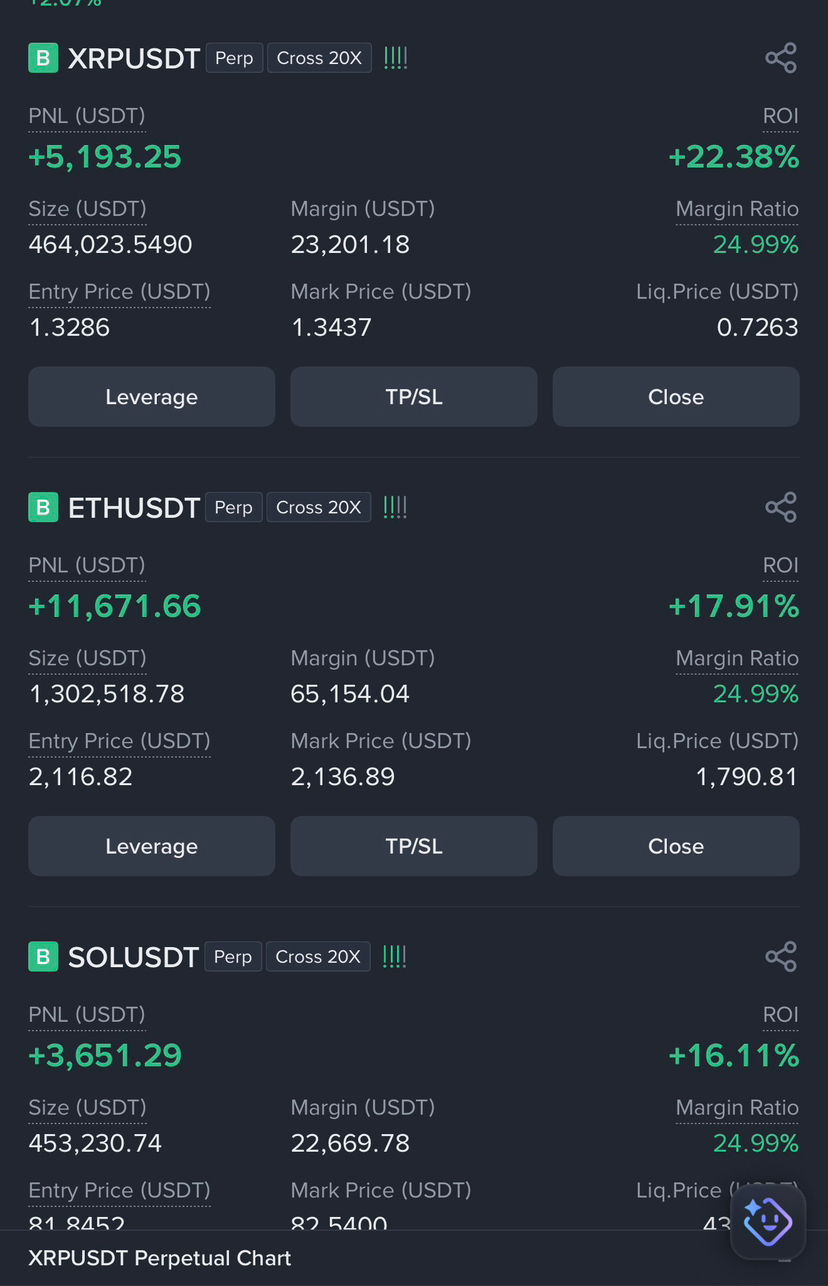Screen dimensions: 828x1286
Task: Set TP/SL on the ETHUSDT position
Action: tap(413, 846)
